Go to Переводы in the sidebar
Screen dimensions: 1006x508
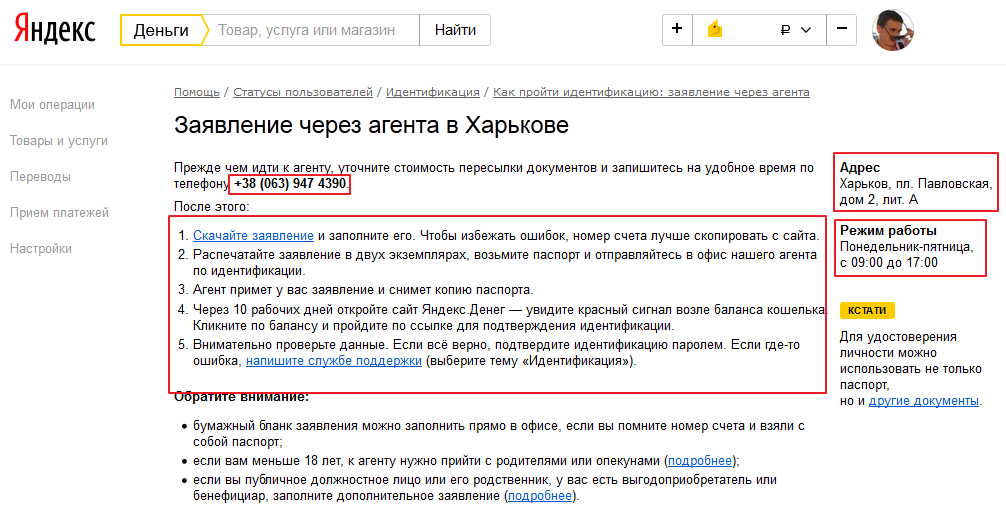click(x=40, y=177)
